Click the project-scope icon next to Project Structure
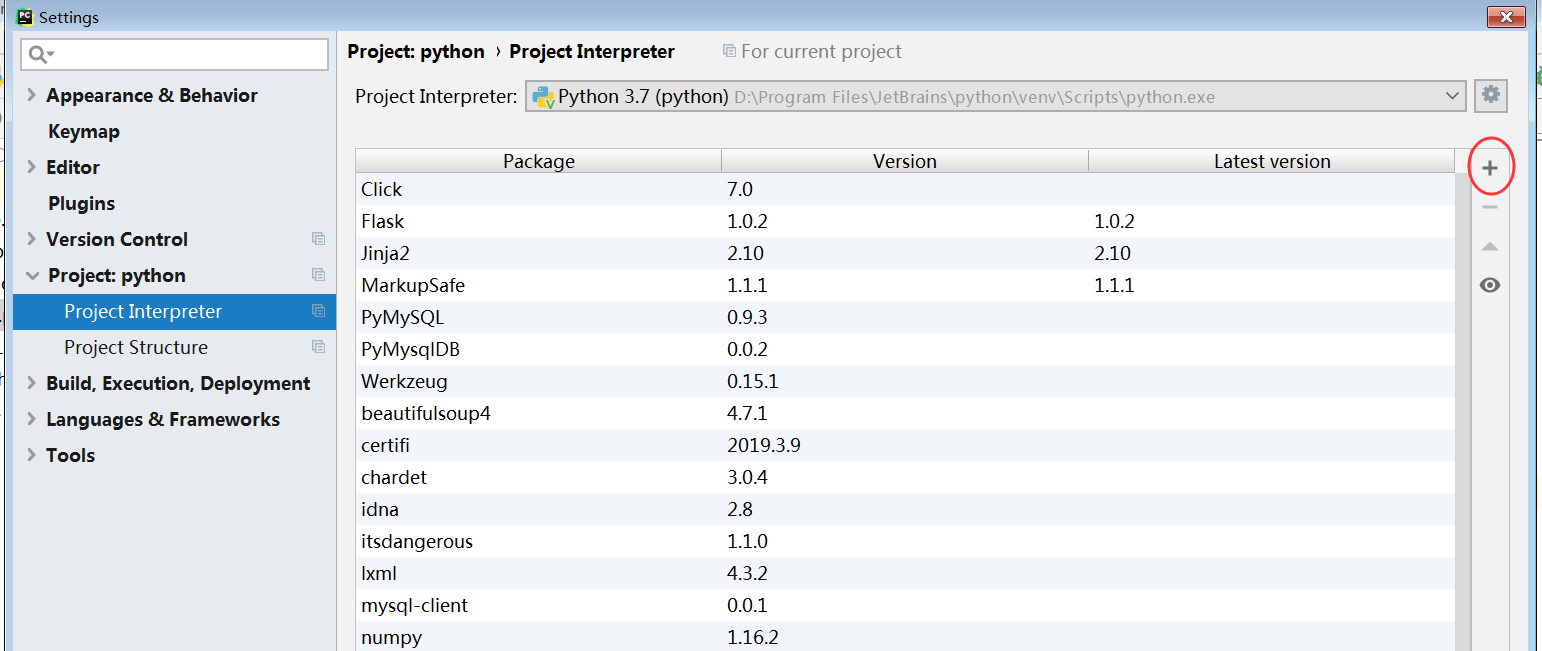 318,347
